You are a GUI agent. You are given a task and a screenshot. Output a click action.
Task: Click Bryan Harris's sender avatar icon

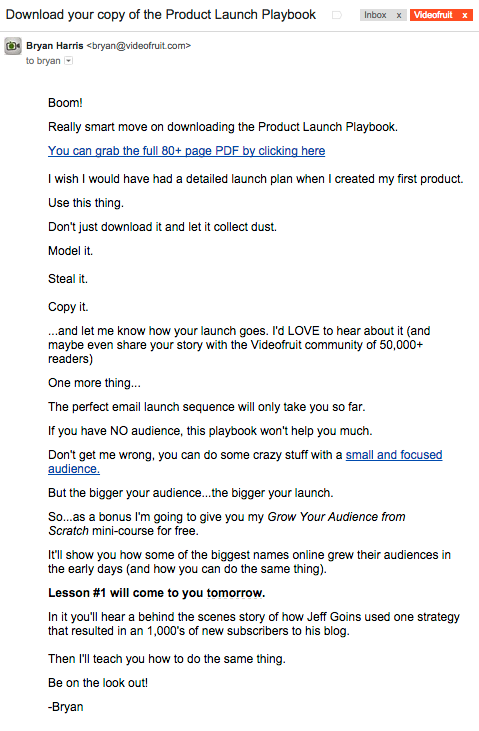(x=13, y=46)
